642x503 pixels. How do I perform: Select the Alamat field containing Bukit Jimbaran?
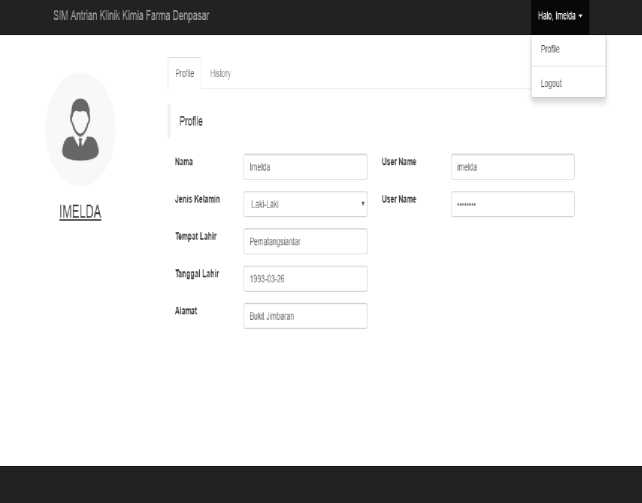[x=305, y=316]
